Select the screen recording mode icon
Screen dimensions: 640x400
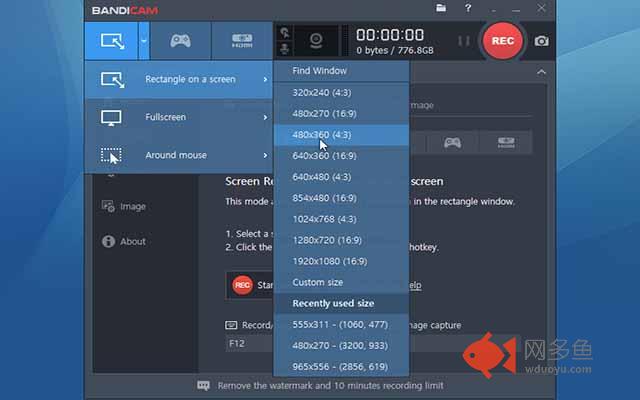(x=112, y=41)
